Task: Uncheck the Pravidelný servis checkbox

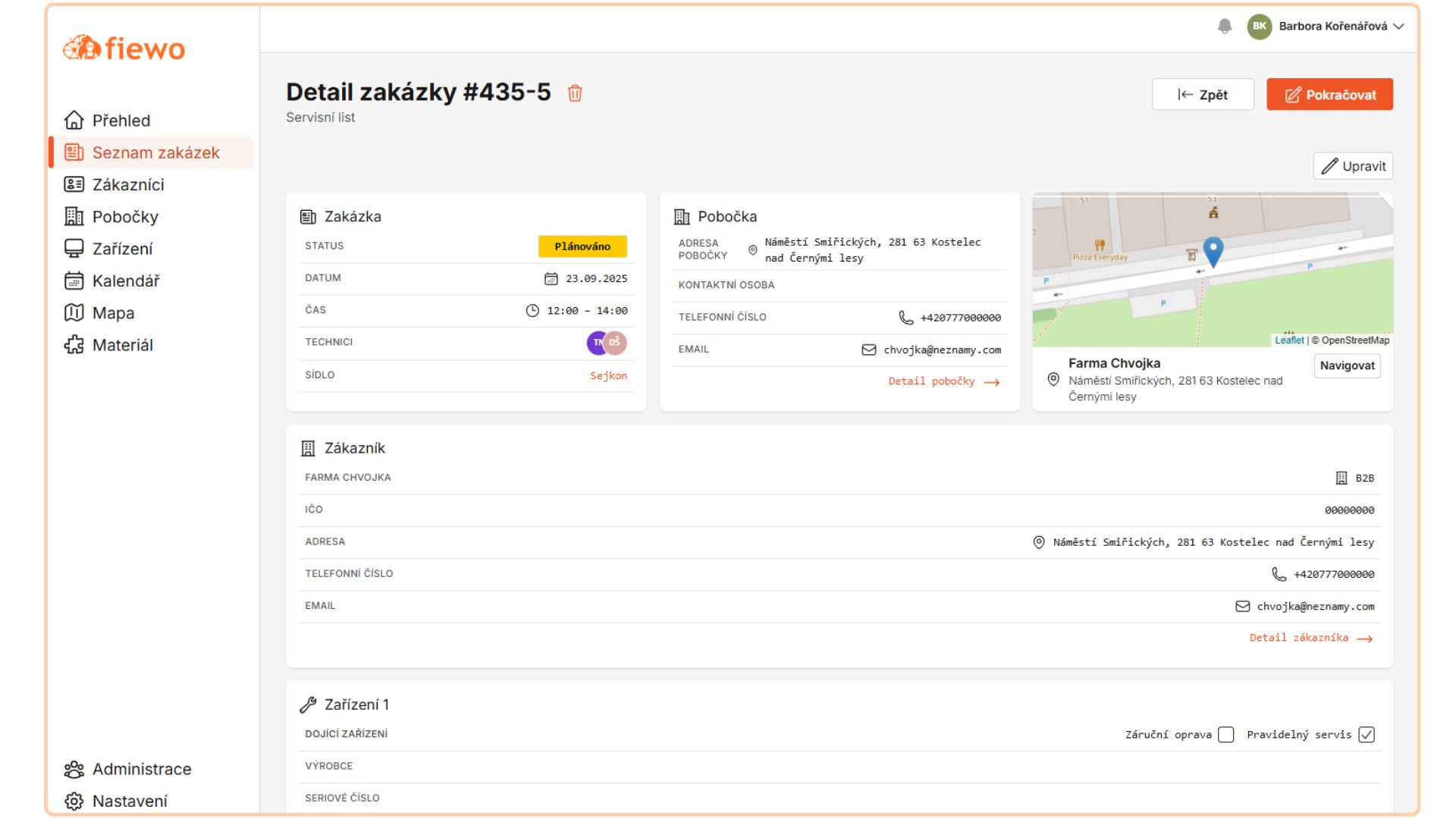Action: tap(1367, 735)
